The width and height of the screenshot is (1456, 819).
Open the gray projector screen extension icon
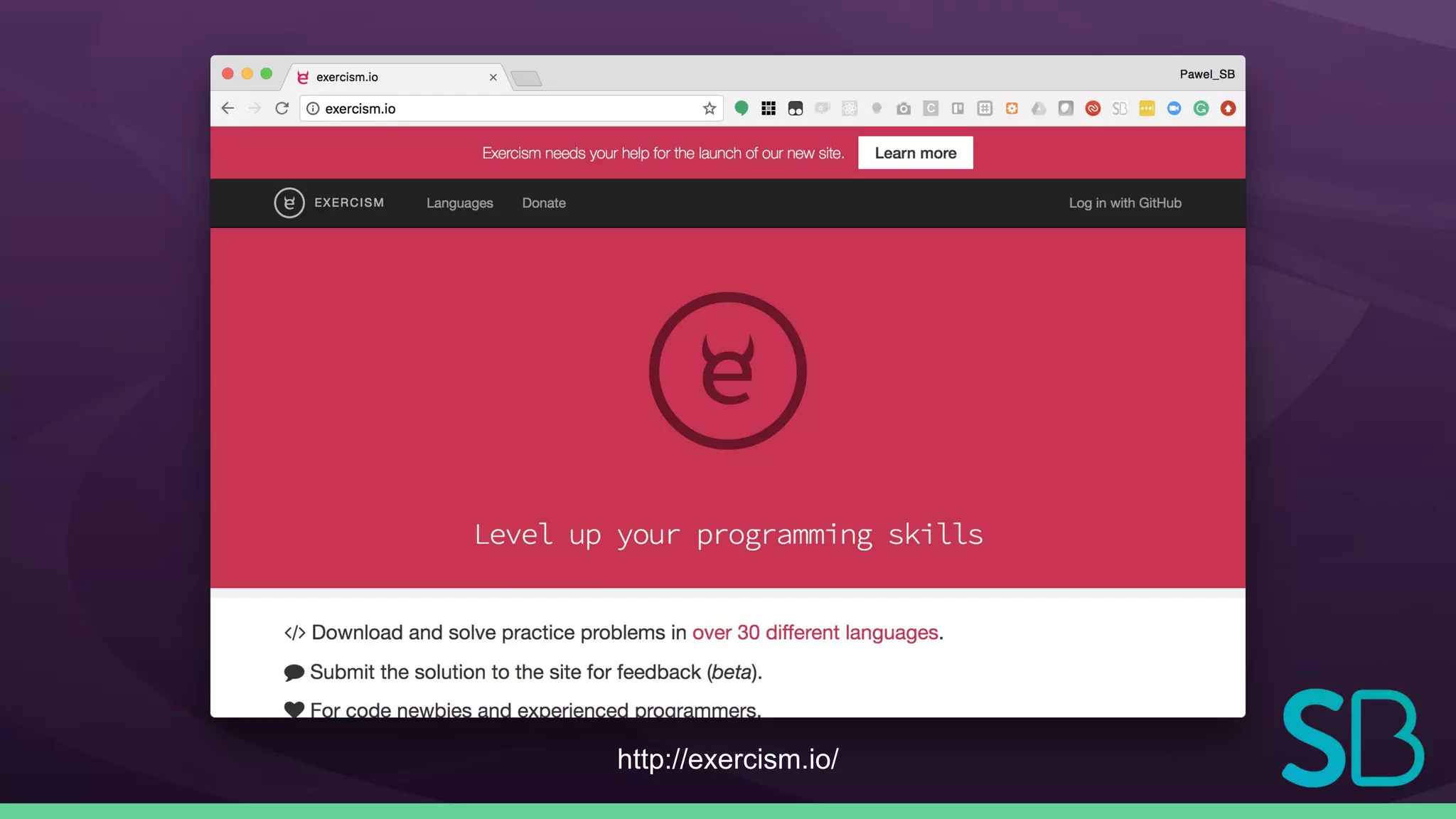(823, 109)
